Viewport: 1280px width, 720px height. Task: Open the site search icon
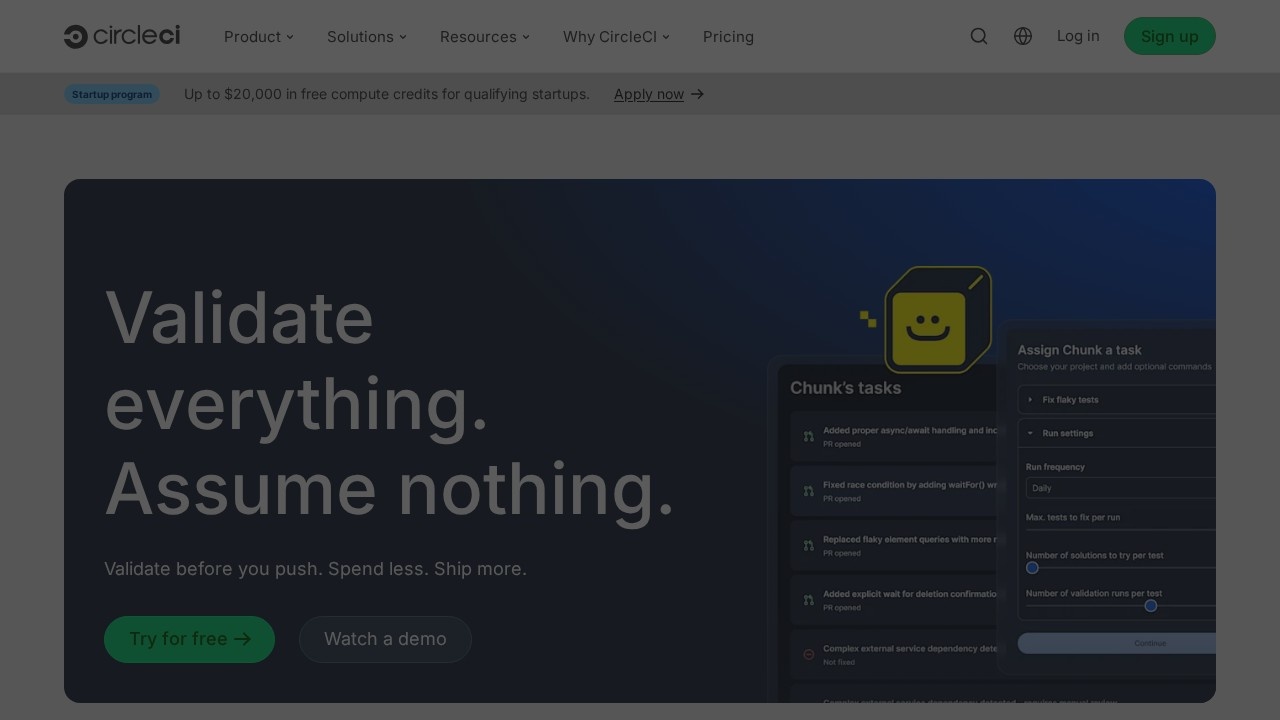(x=979, y=36)
